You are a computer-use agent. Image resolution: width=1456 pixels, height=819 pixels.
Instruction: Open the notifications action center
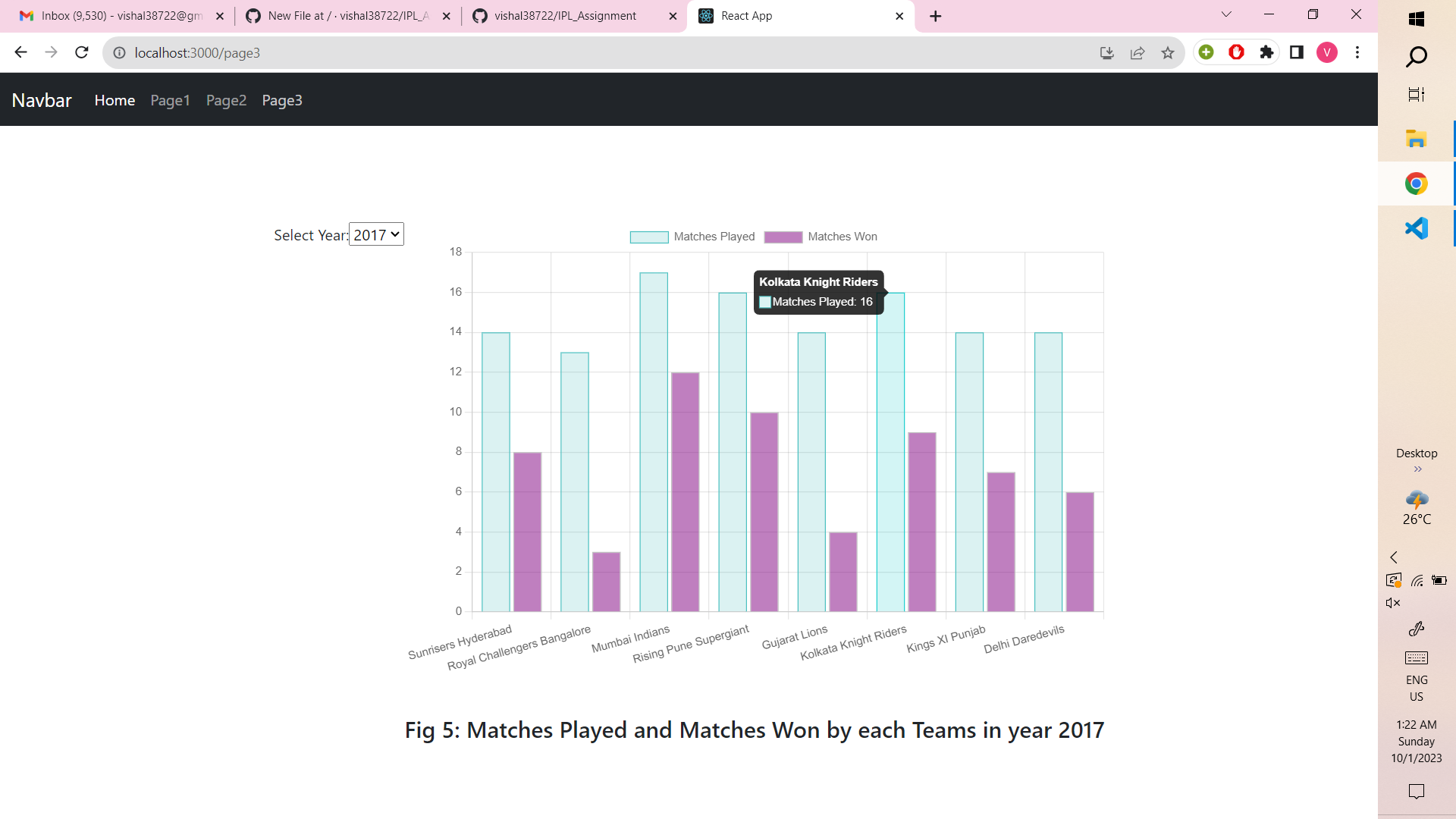[1417, 792]
